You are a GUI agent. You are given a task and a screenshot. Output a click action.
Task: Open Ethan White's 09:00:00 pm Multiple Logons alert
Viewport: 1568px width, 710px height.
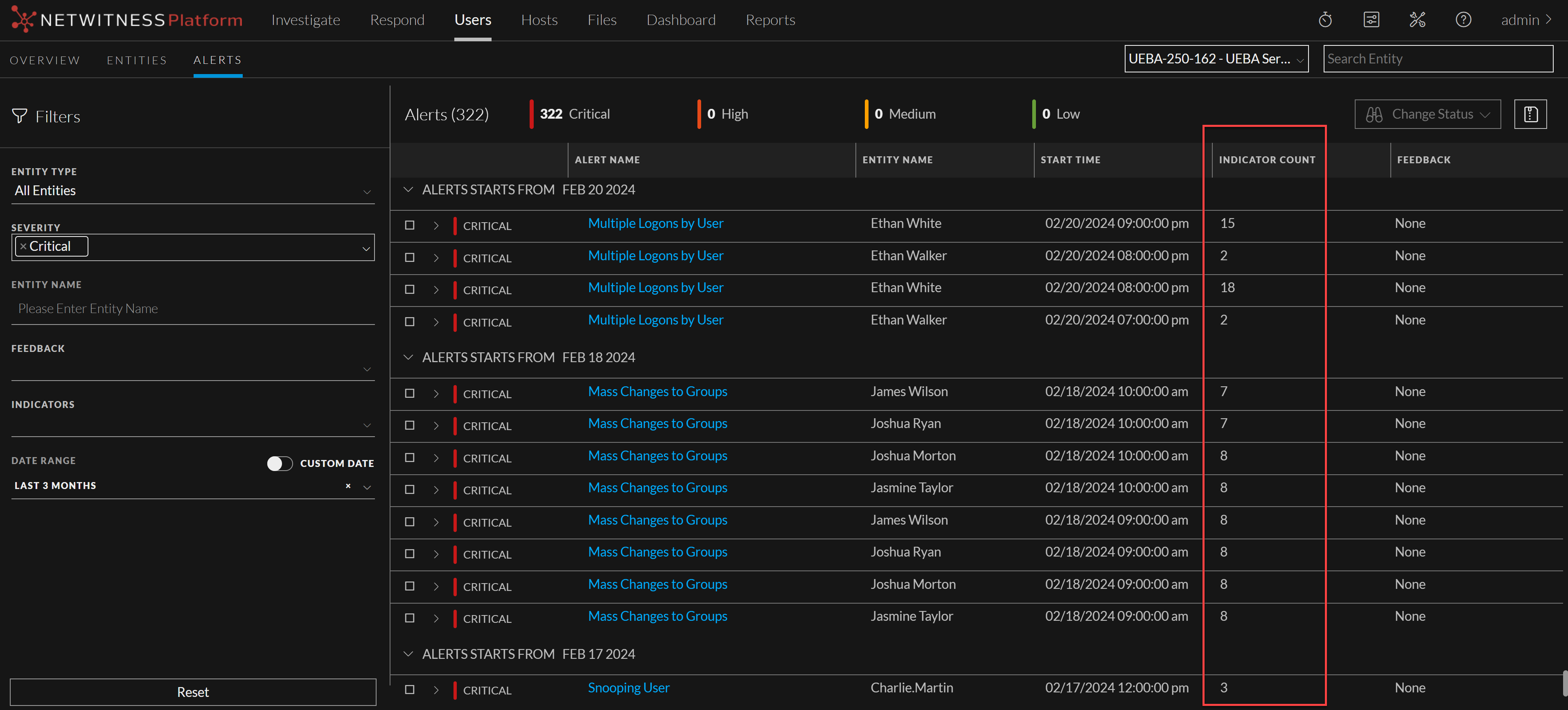pos(656,223)
